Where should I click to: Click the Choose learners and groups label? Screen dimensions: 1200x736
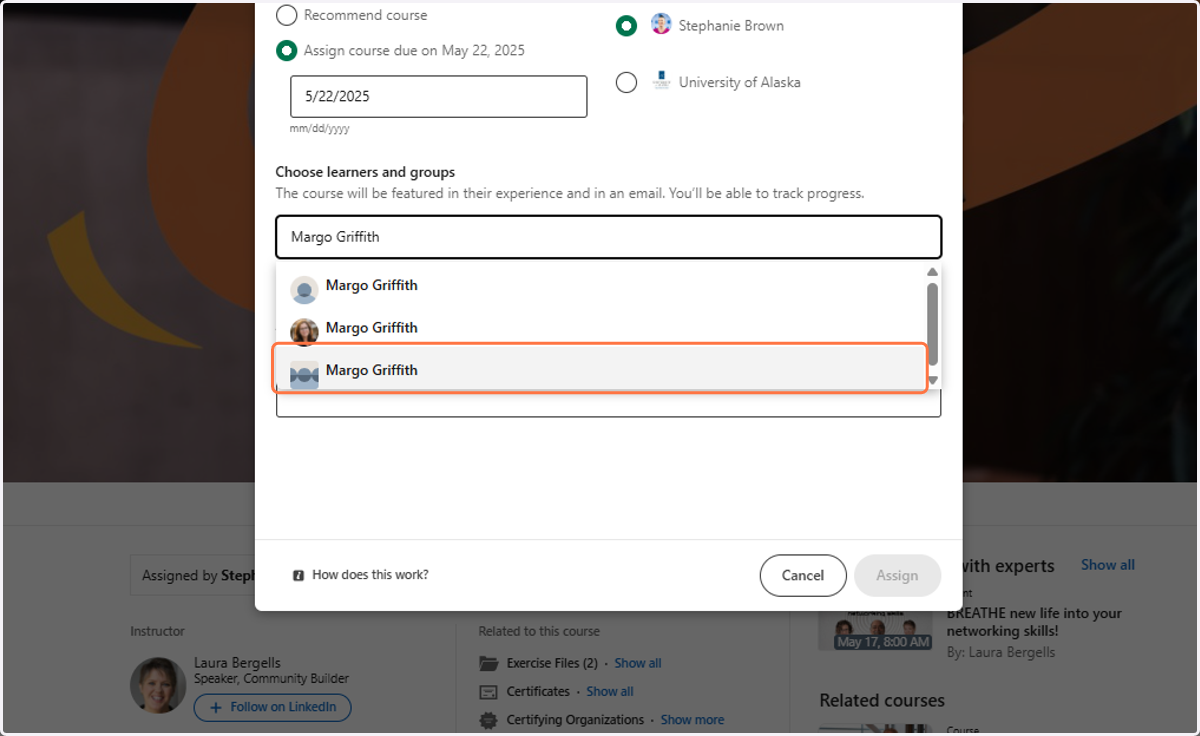pos(365,172)
